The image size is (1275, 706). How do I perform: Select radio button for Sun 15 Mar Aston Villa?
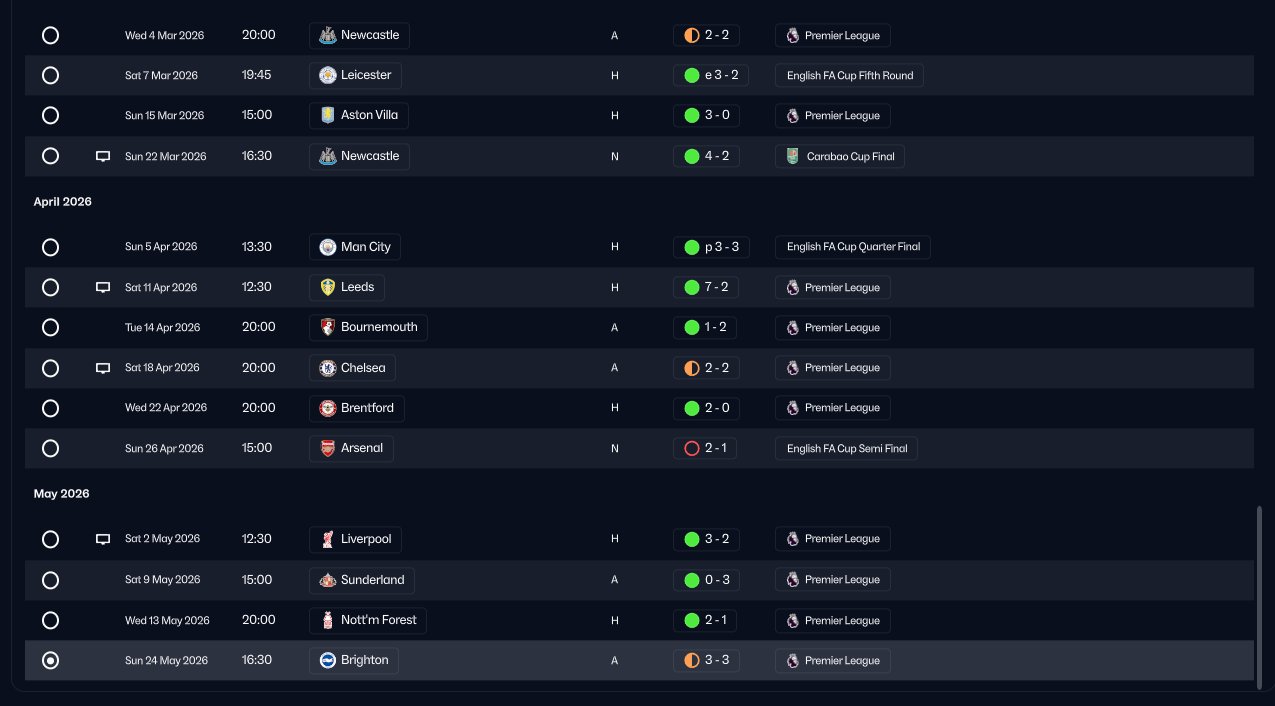pos(50,115)
